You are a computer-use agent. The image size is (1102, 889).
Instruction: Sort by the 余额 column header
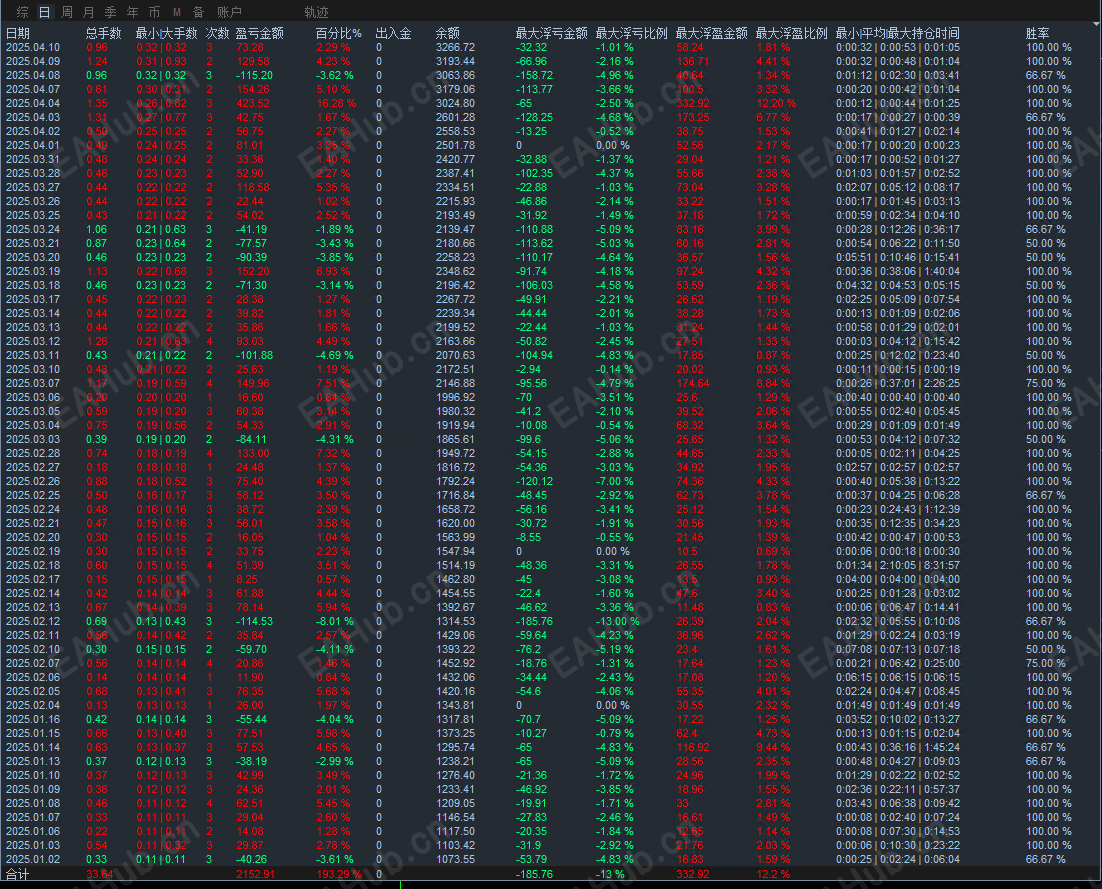[448, 33]
